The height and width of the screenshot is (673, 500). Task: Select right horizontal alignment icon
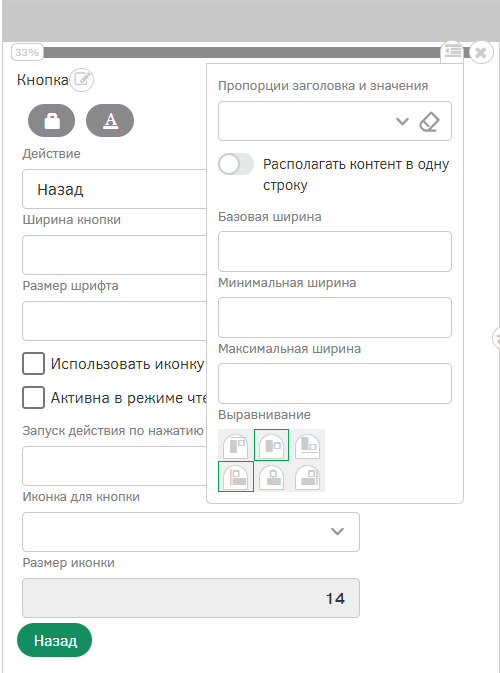point(307,477)
